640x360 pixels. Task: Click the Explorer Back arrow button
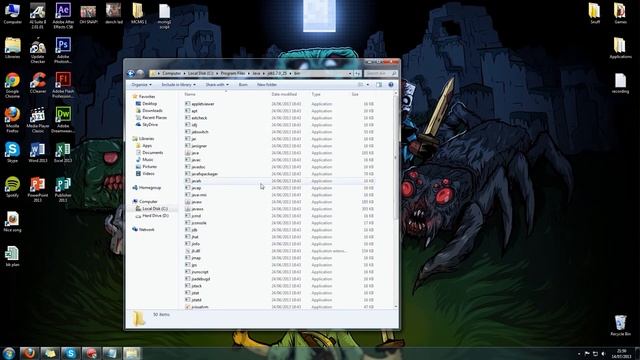click(x=131, y=73)
